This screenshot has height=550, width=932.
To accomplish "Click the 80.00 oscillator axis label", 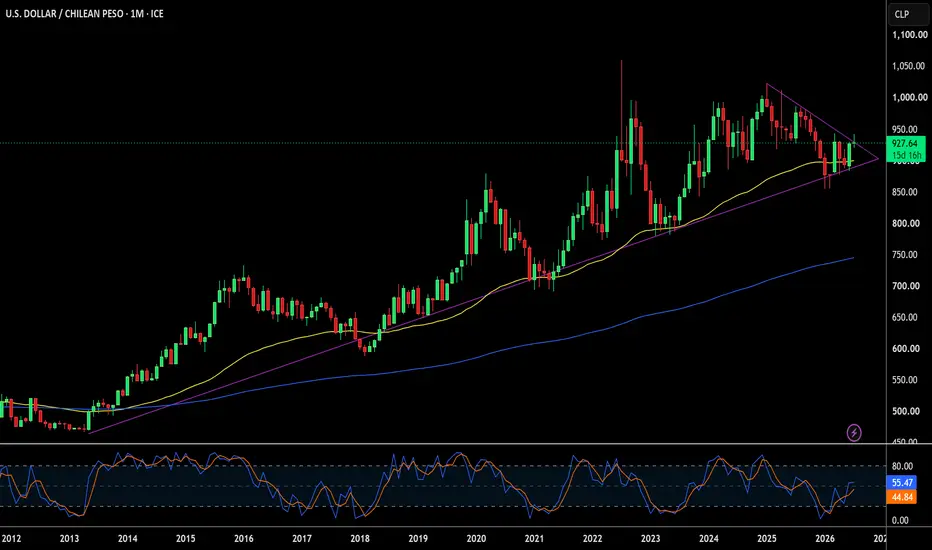I will click(x=902, y=467).
